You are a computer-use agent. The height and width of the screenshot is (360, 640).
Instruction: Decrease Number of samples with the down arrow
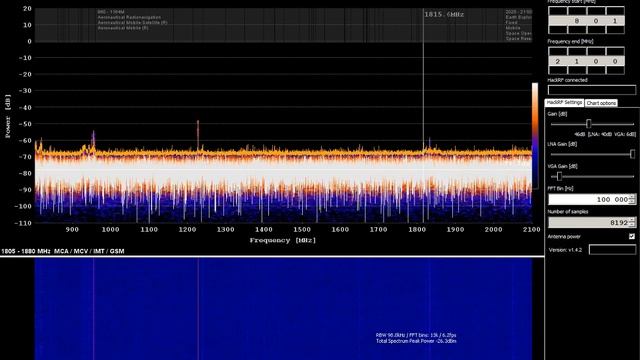tap(632, 225)
